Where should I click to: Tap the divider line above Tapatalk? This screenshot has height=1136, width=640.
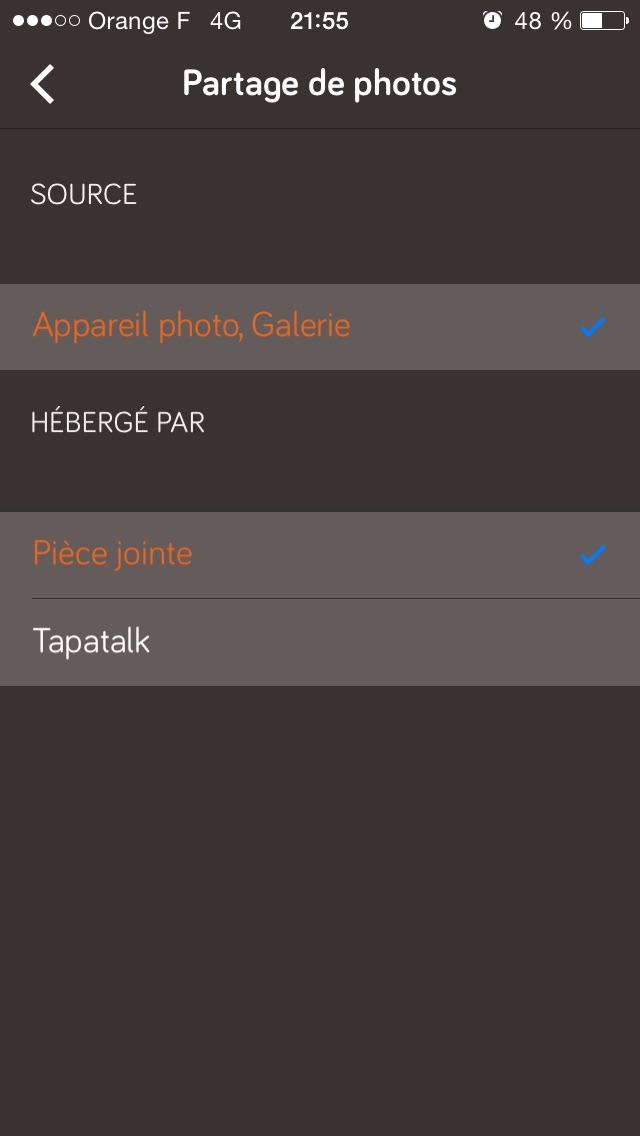coord(336,598)
